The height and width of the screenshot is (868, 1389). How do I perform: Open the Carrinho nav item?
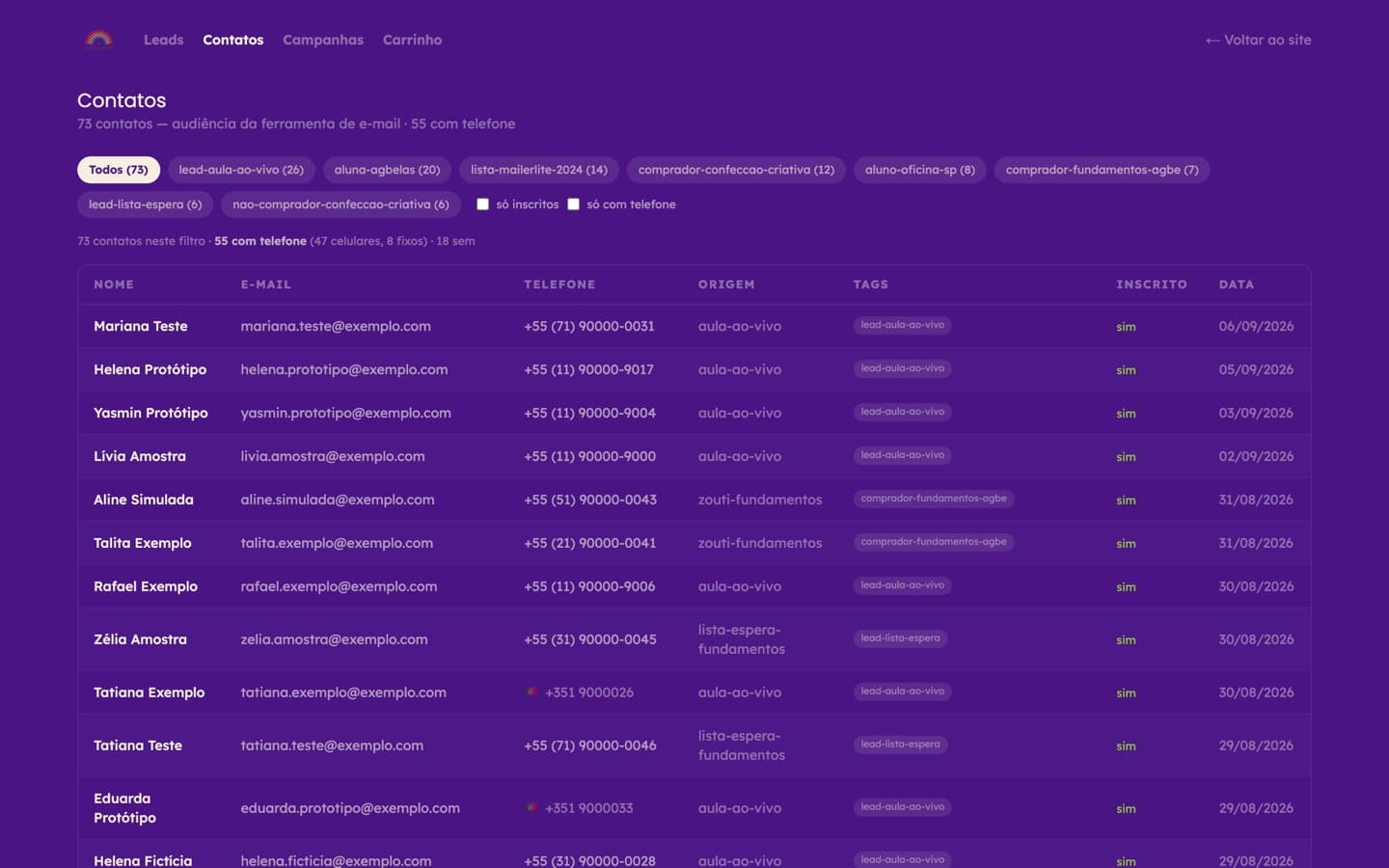coord(412,40)
